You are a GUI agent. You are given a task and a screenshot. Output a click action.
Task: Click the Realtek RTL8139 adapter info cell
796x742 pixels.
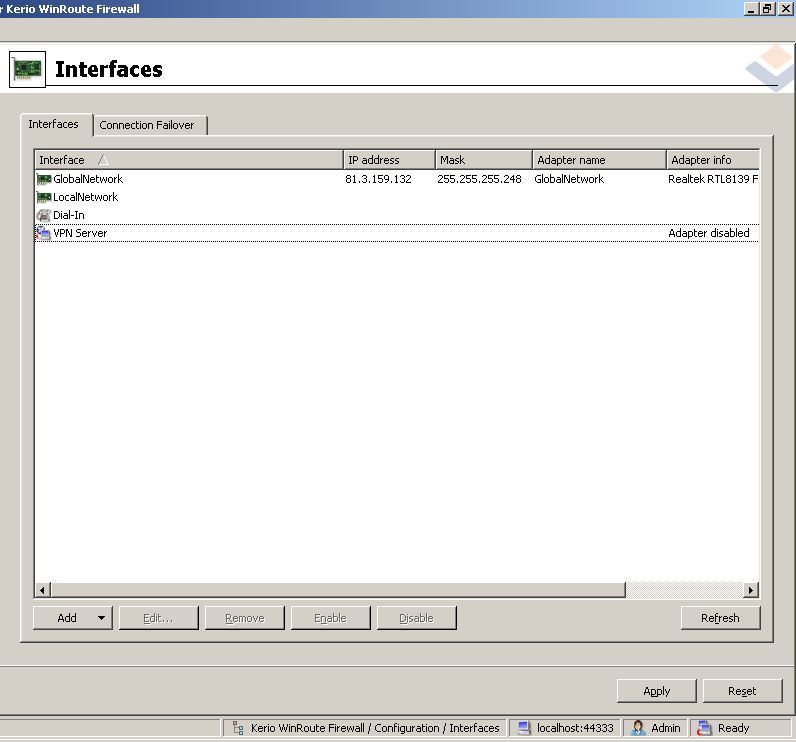[x=713, y=179]
